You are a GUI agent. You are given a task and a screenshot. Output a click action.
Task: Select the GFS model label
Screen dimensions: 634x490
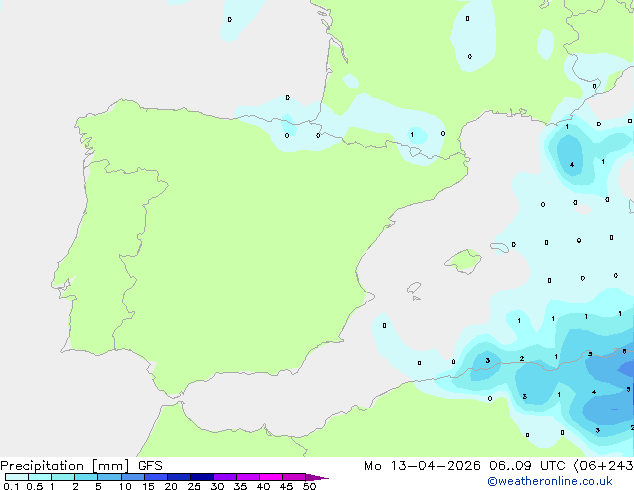[150, 466]
